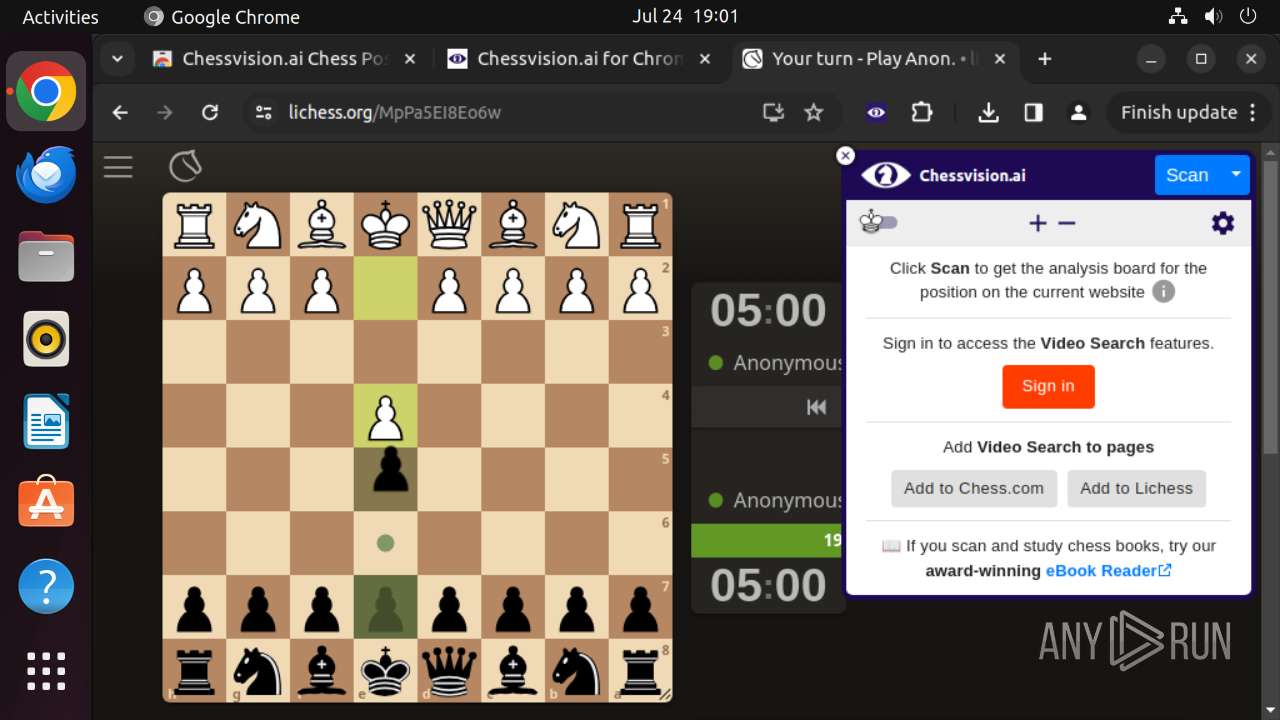1280x720 pixels.
Task: Click the Chessvision.ai logo
Action: click(x=943, y=175)
